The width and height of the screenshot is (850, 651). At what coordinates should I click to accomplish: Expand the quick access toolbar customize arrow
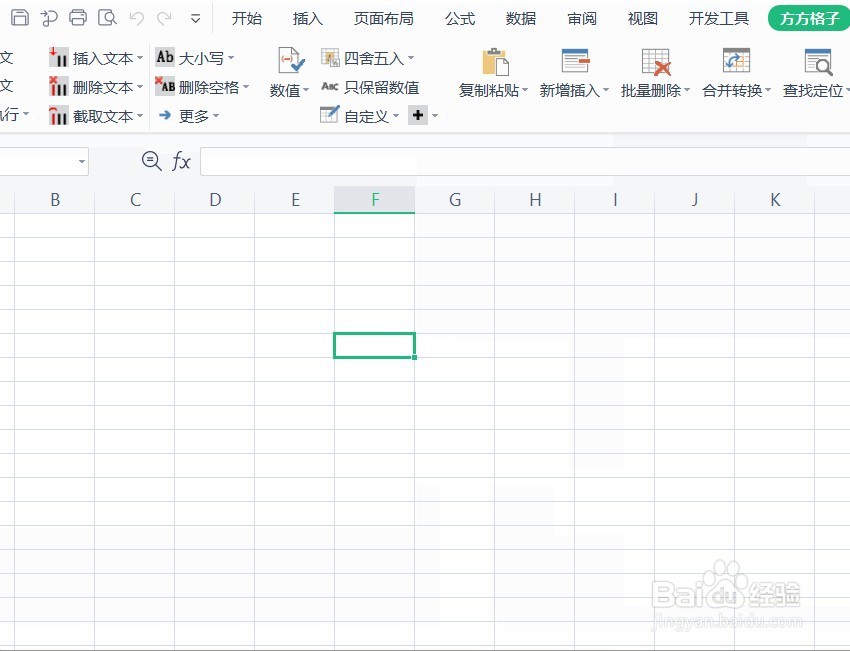point(196,19)
